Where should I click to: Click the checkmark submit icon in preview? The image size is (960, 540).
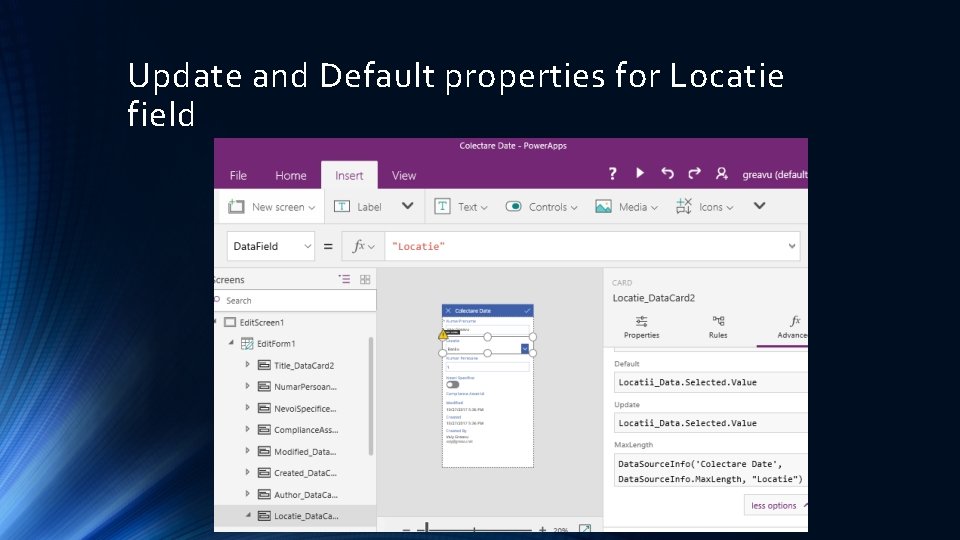coord(527,311)
